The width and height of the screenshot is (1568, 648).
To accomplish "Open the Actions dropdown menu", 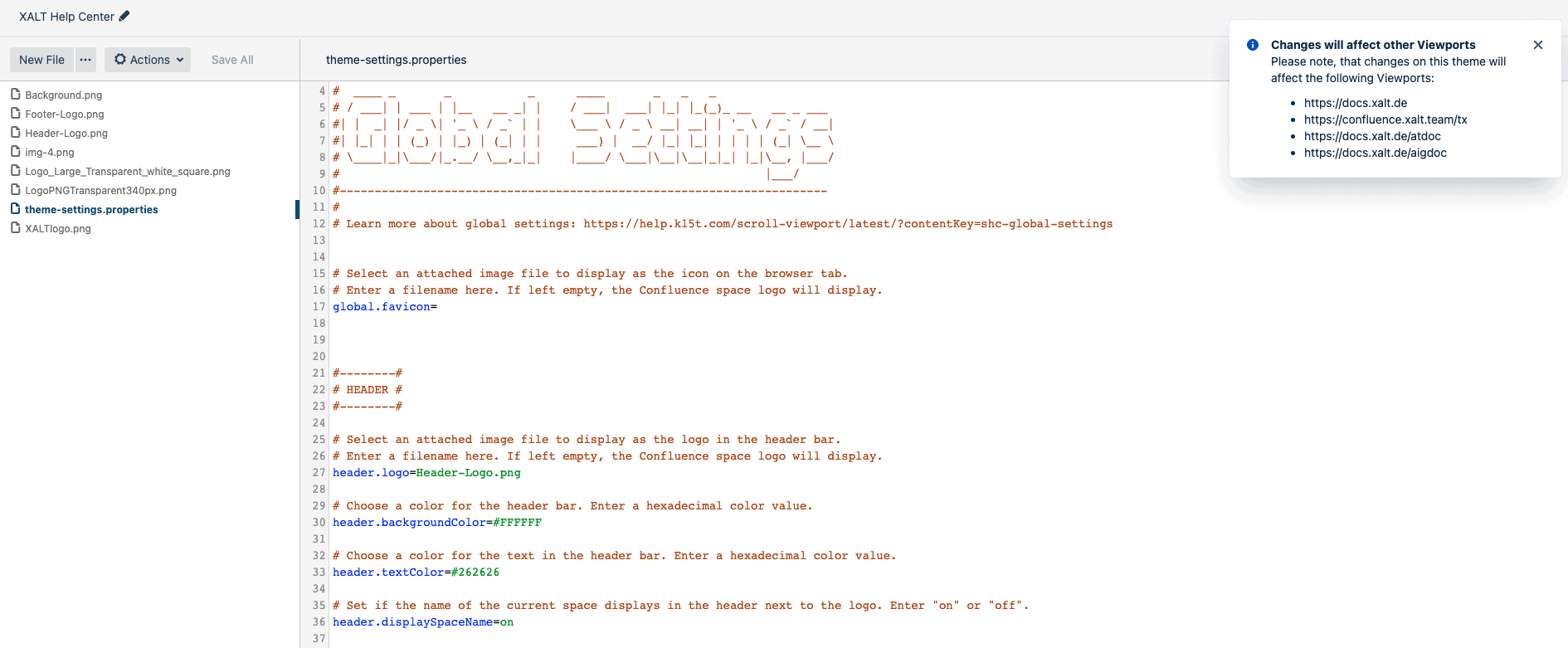I will click(148, 60).
